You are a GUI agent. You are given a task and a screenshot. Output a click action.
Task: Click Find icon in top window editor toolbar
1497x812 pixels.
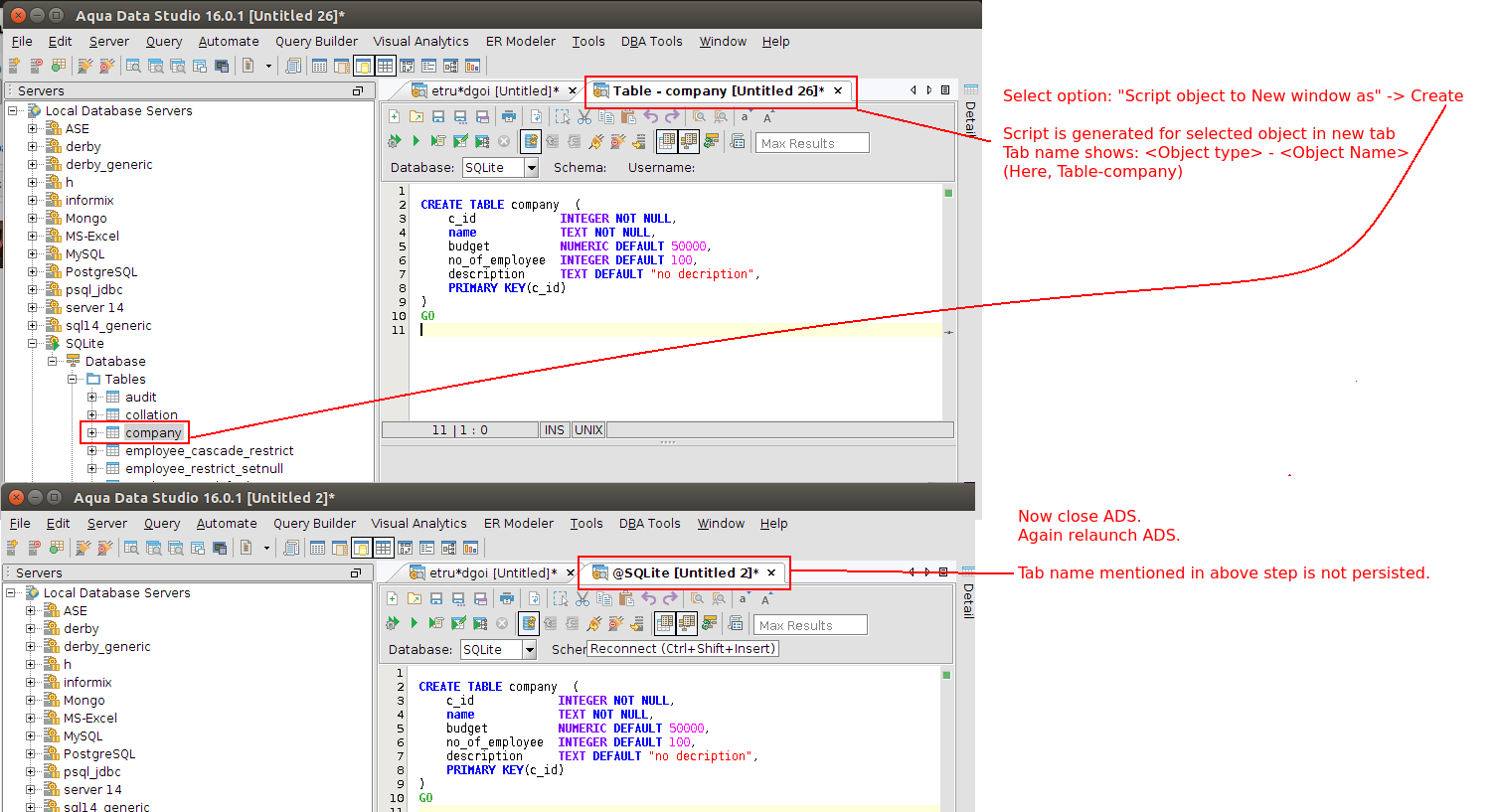(700, 117)
